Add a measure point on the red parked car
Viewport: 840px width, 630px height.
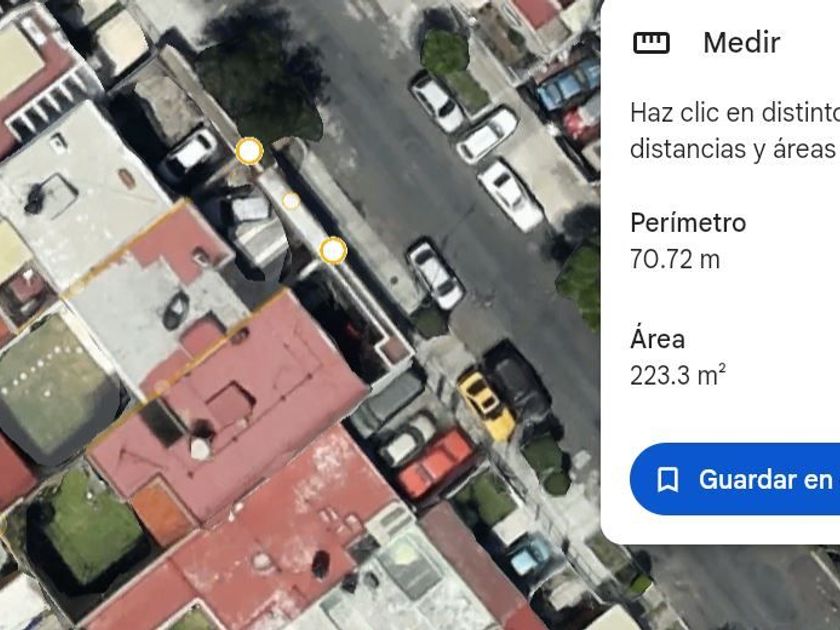click(436, 462)
